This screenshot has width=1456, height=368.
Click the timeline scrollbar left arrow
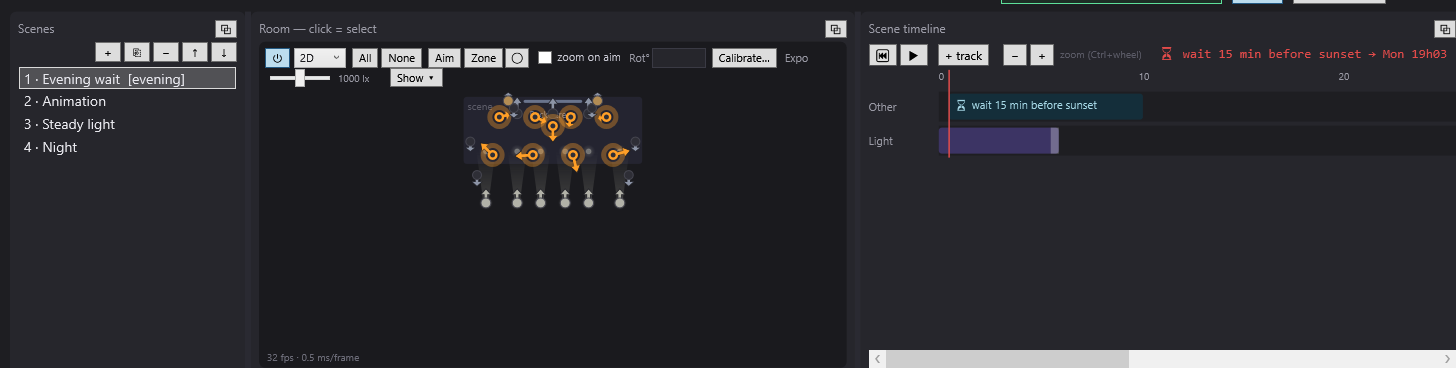877,359
